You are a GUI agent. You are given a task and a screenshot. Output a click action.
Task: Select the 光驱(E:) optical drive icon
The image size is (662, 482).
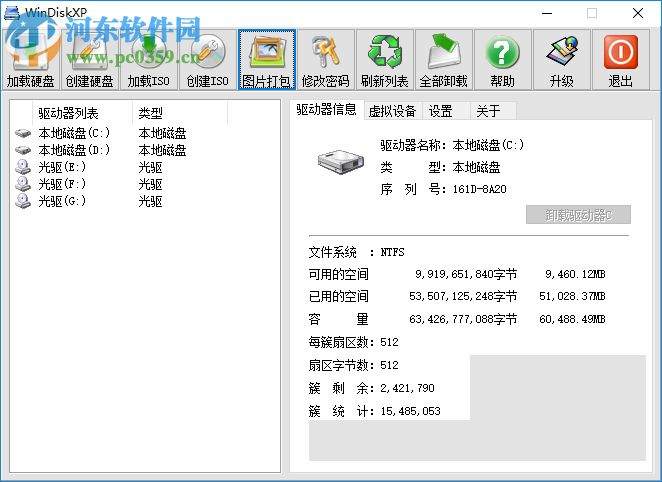[x=23, y=167]
